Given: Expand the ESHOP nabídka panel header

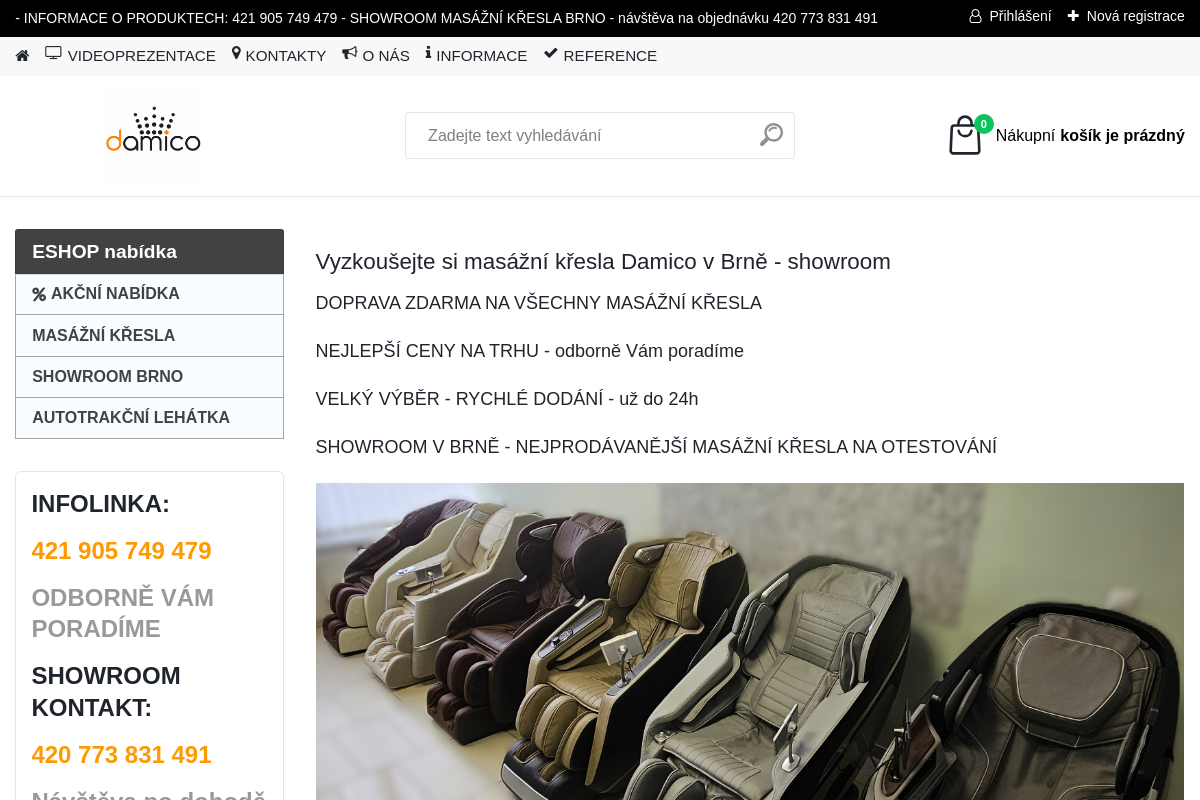Looking at the screenshot, I should 104,251.
